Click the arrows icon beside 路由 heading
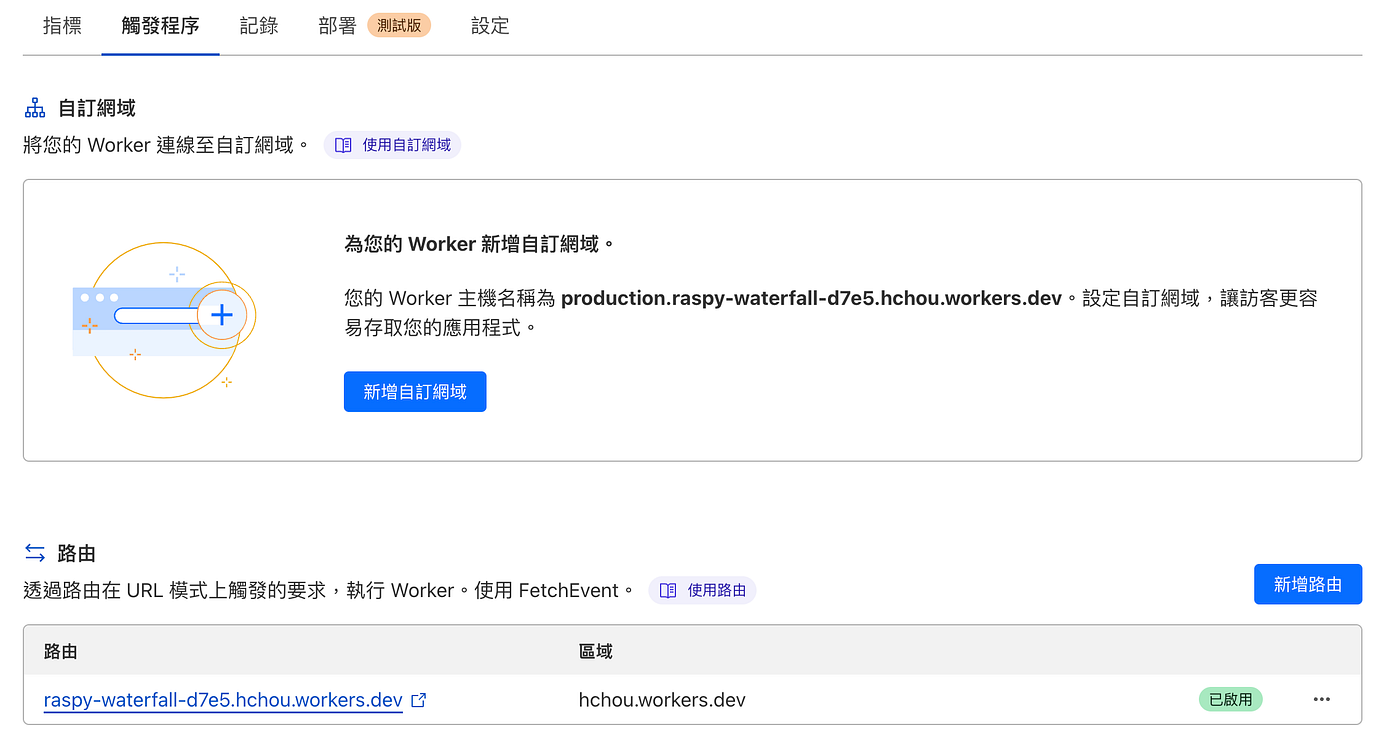This screenshot has width=1400, height=755. (x=35, y=553)
